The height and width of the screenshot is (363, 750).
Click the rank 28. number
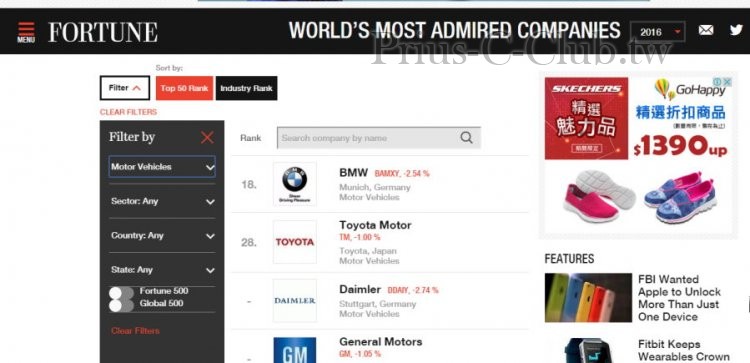click(249, 242)
